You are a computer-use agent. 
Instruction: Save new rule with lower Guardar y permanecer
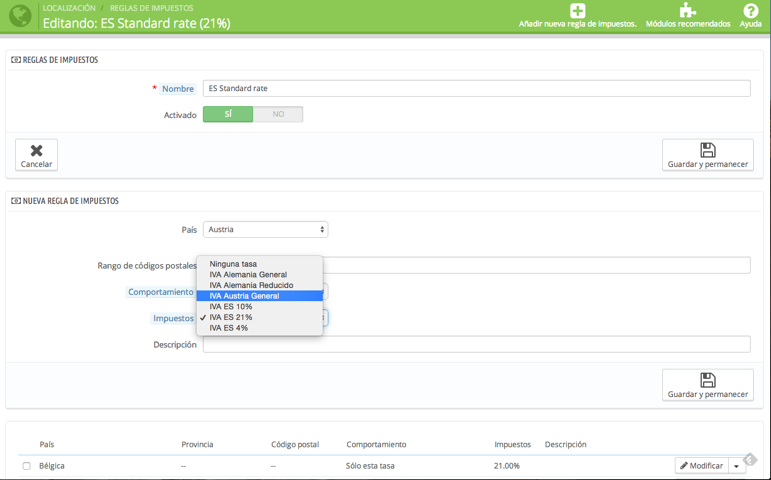[708, 385]
